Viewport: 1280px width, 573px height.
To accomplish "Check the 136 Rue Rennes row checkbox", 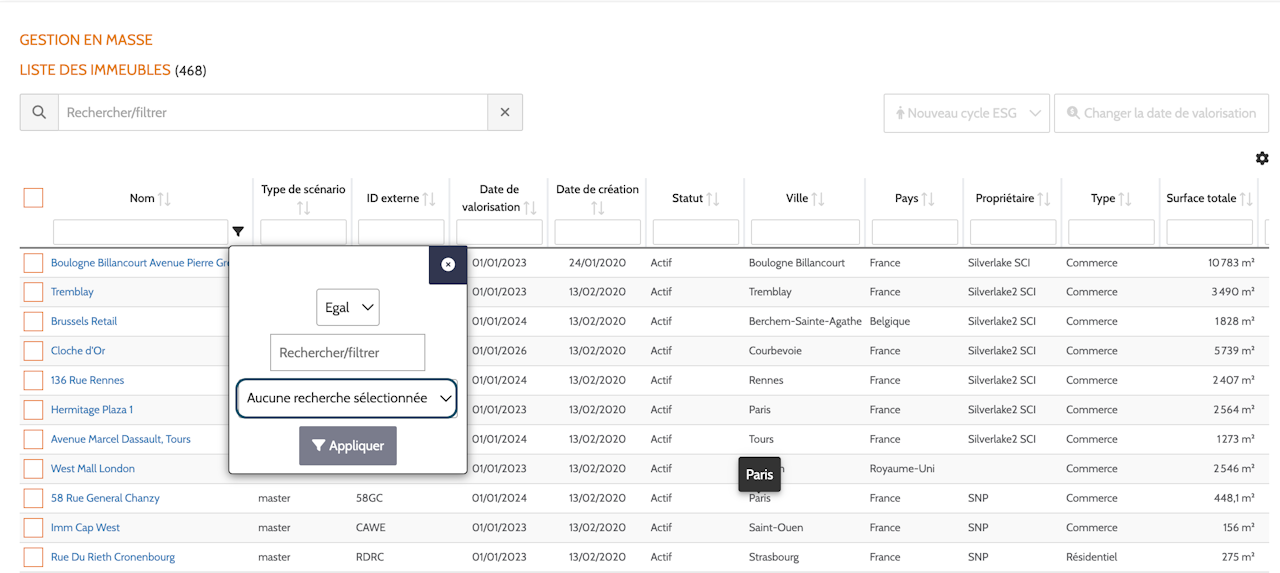I will 33,380.
